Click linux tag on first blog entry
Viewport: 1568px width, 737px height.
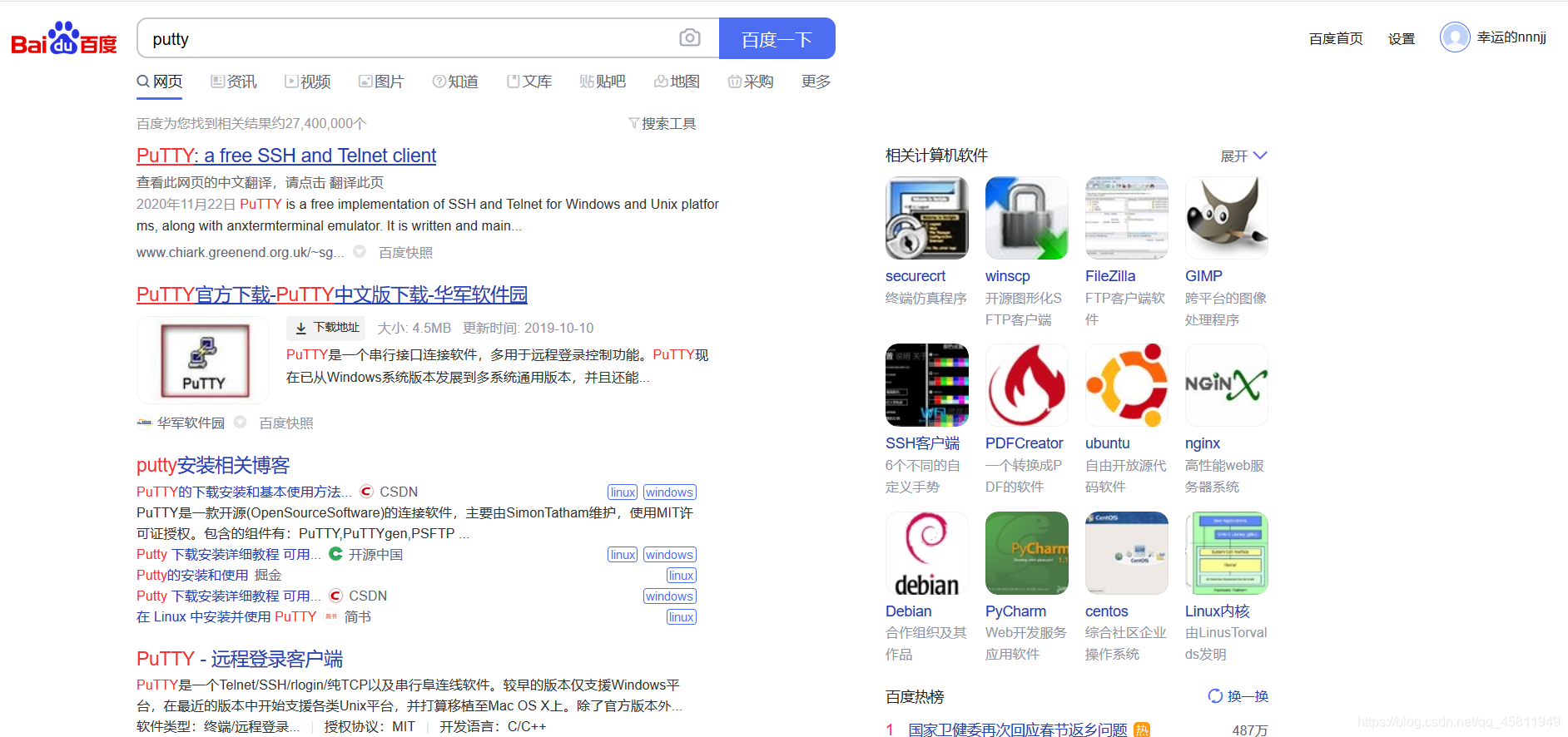623,492
